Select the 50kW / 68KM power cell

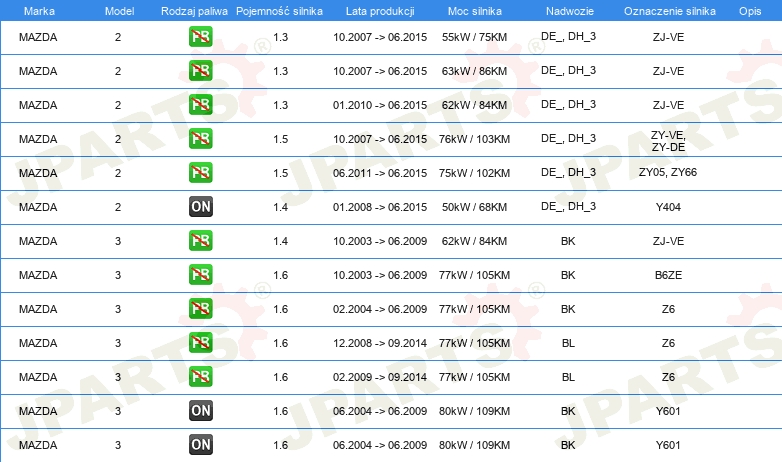pyautogui.click(x=474, y=207)
